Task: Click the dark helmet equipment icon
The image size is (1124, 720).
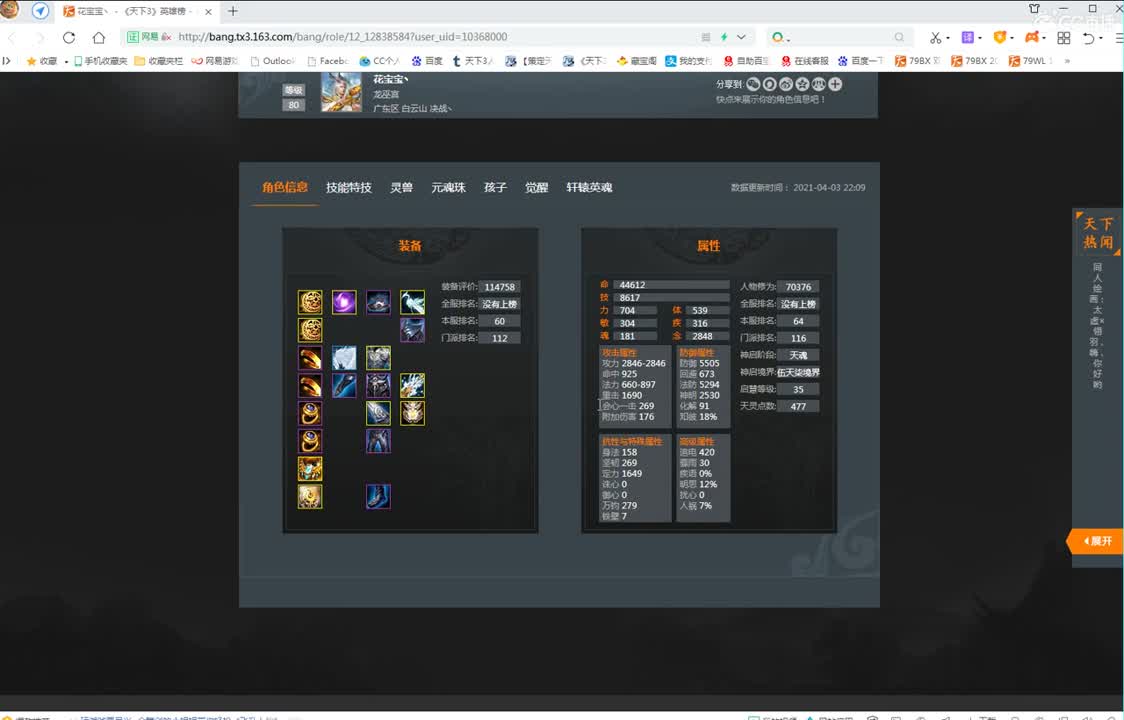Action: [378, 302]
